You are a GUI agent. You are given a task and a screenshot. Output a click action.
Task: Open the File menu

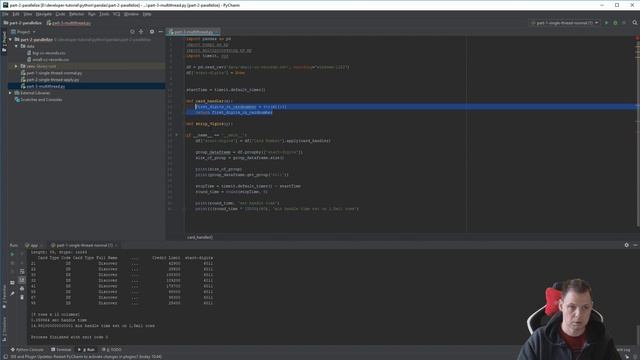click(5, 14)
